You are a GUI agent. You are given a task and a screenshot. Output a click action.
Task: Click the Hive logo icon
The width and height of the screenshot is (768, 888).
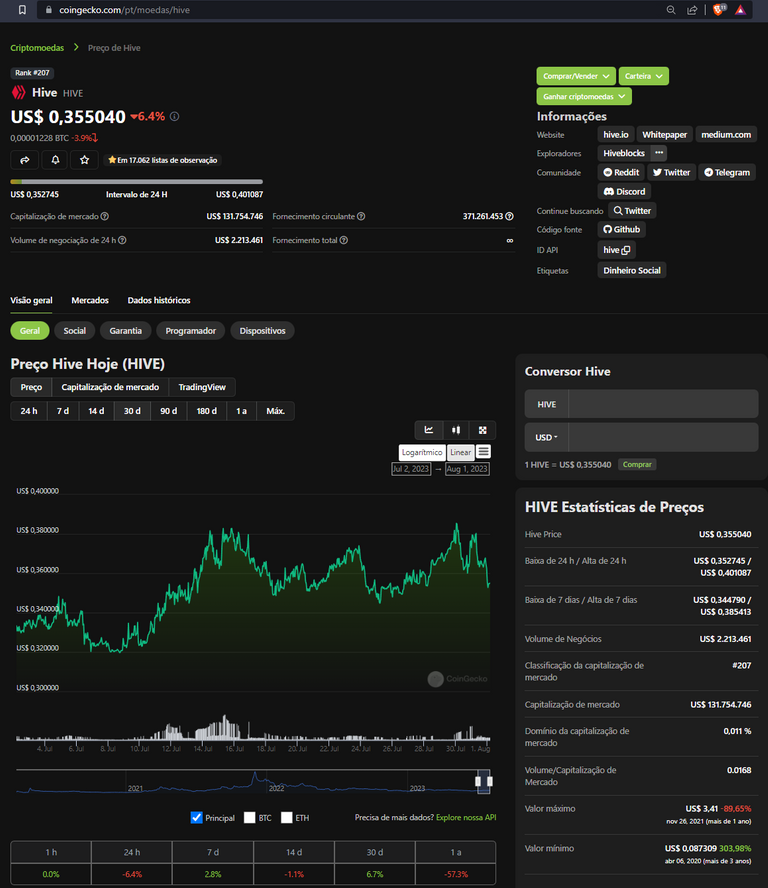click(x=19, y=92)
